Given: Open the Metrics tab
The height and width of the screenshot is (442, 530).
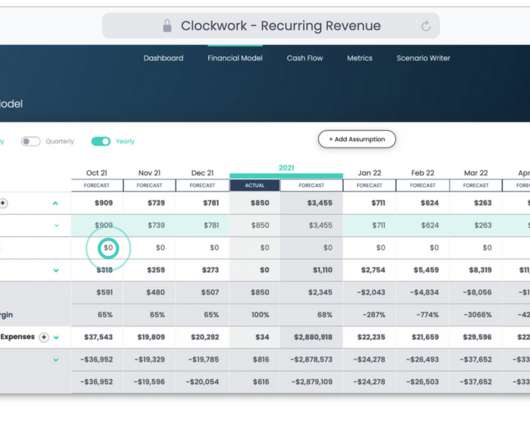Looking at the screenshot, I should (x=360, y=58).
